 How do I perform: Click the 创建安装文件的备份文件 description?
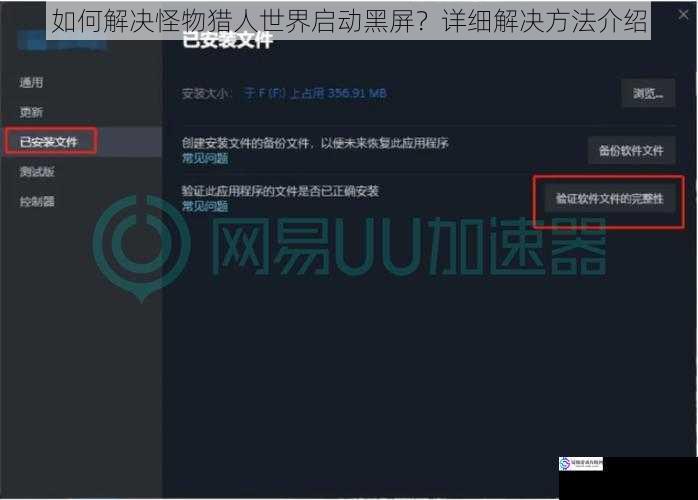[x=315, y=143]
